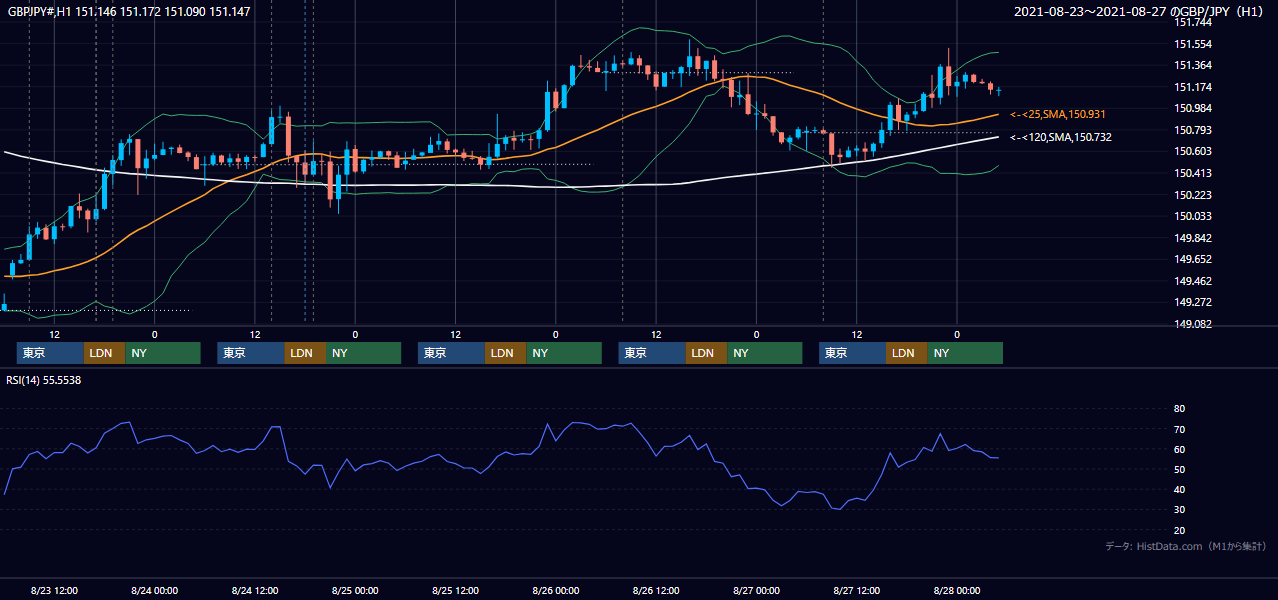This screenshot has width=1278, height=600.
Task: Click the leftmost LDN session block
Action: coord(104,353)
